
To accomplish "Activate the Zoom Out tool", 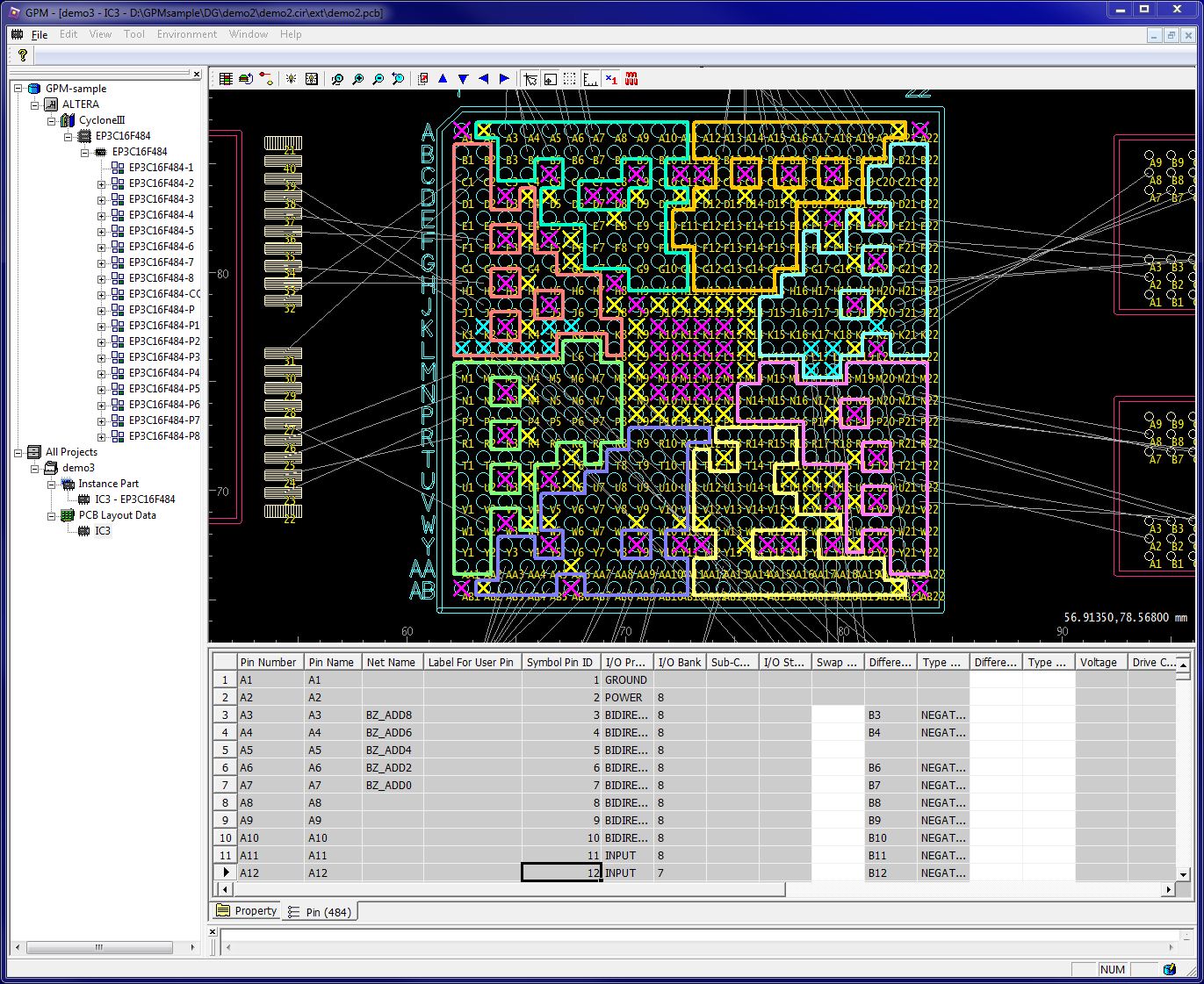I will point(378,79).
